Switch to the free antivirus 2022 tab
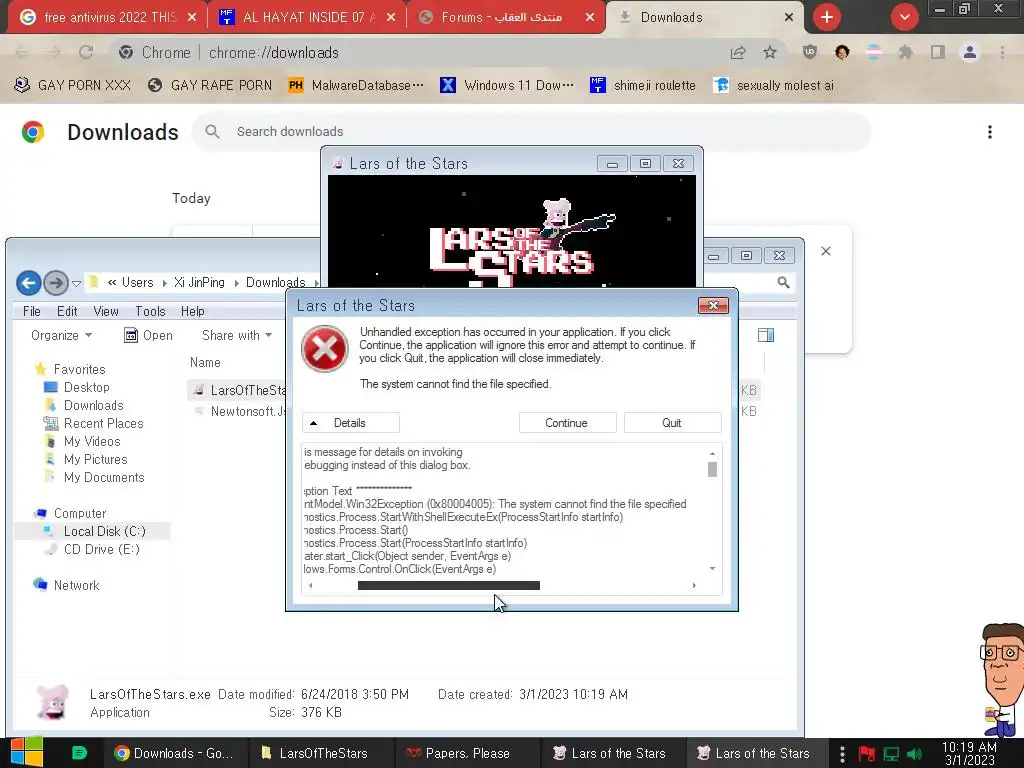The height and width of the screenshot is (768, 1024). pos(108,17)
